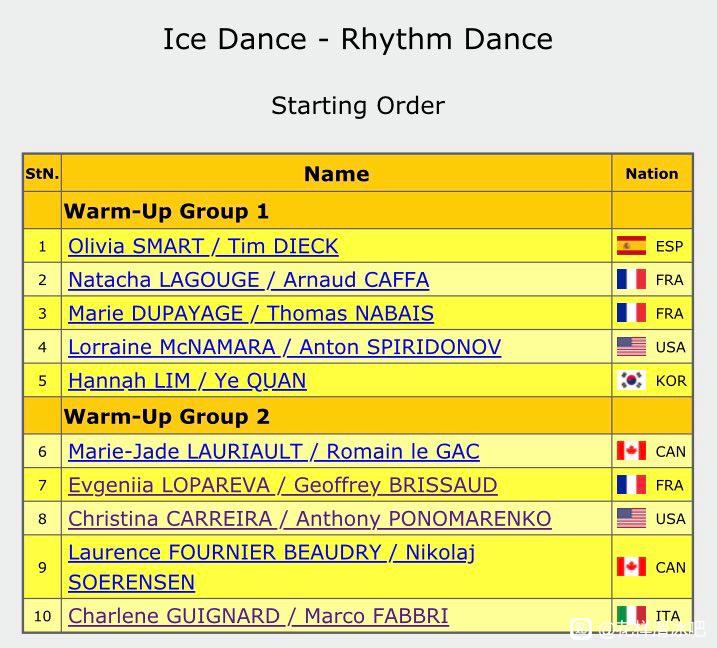Open Christina CARREIRA / Anthony PONOMARENKO link
This screenshot has height=648, width=717.
310,519
